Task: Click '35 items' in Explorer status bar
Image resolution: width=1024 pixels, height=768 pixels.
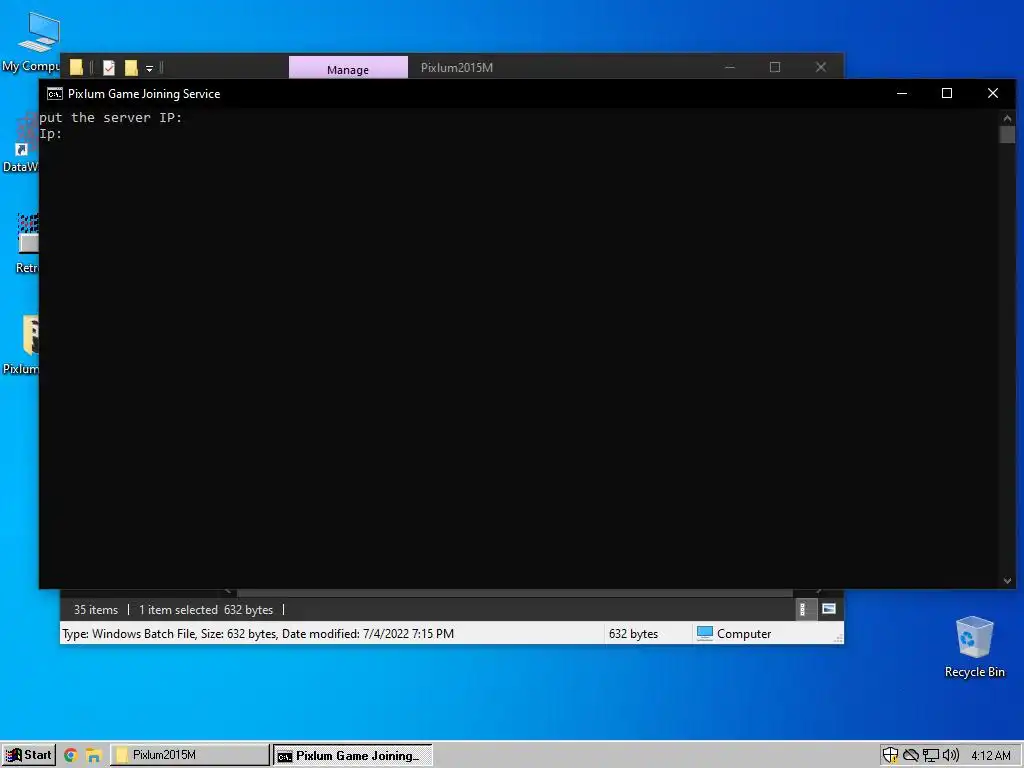Action: click(96, 610)
